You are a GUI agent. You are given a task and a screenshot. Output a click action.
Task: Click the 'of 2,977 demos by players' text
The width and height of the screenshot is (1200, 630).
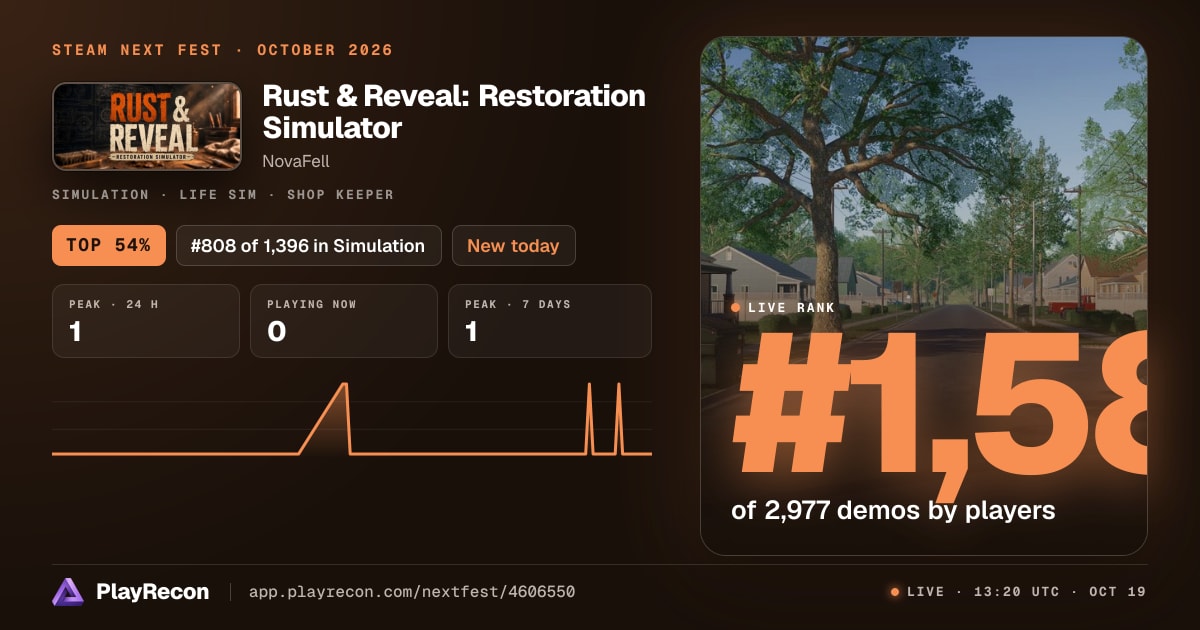click(893, 510)
